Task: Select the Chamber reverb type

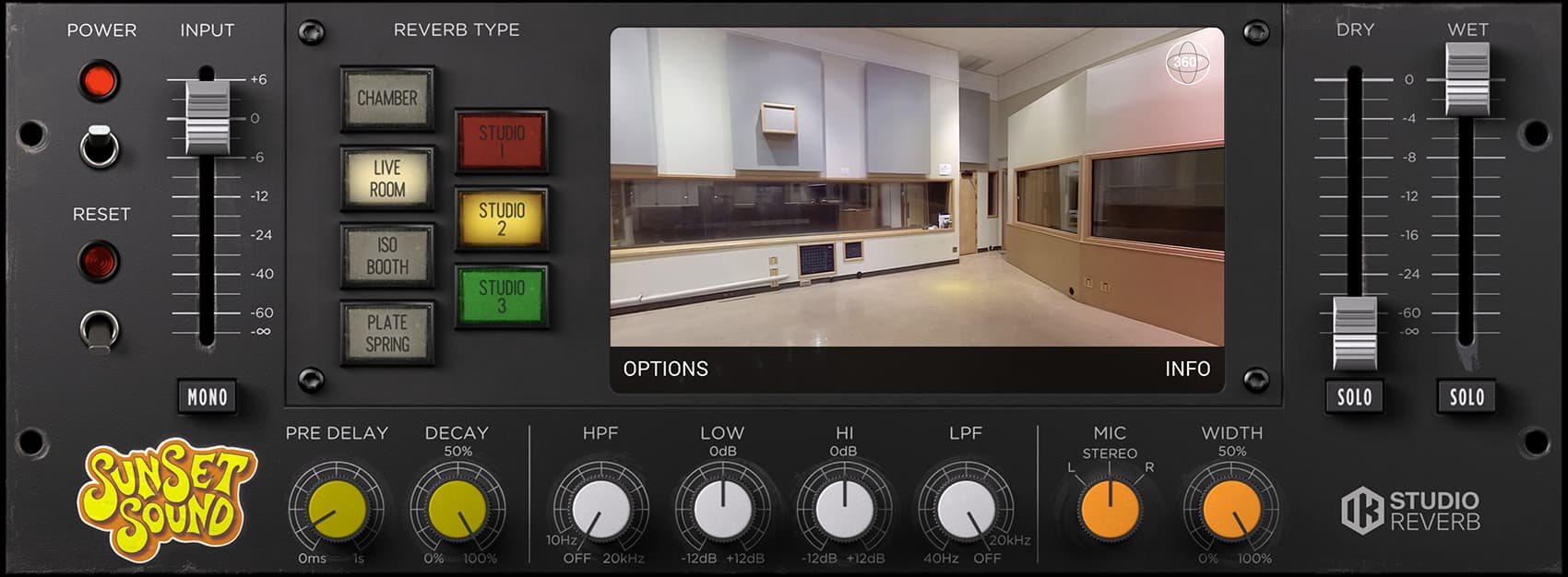Action: tap(387, 99)
